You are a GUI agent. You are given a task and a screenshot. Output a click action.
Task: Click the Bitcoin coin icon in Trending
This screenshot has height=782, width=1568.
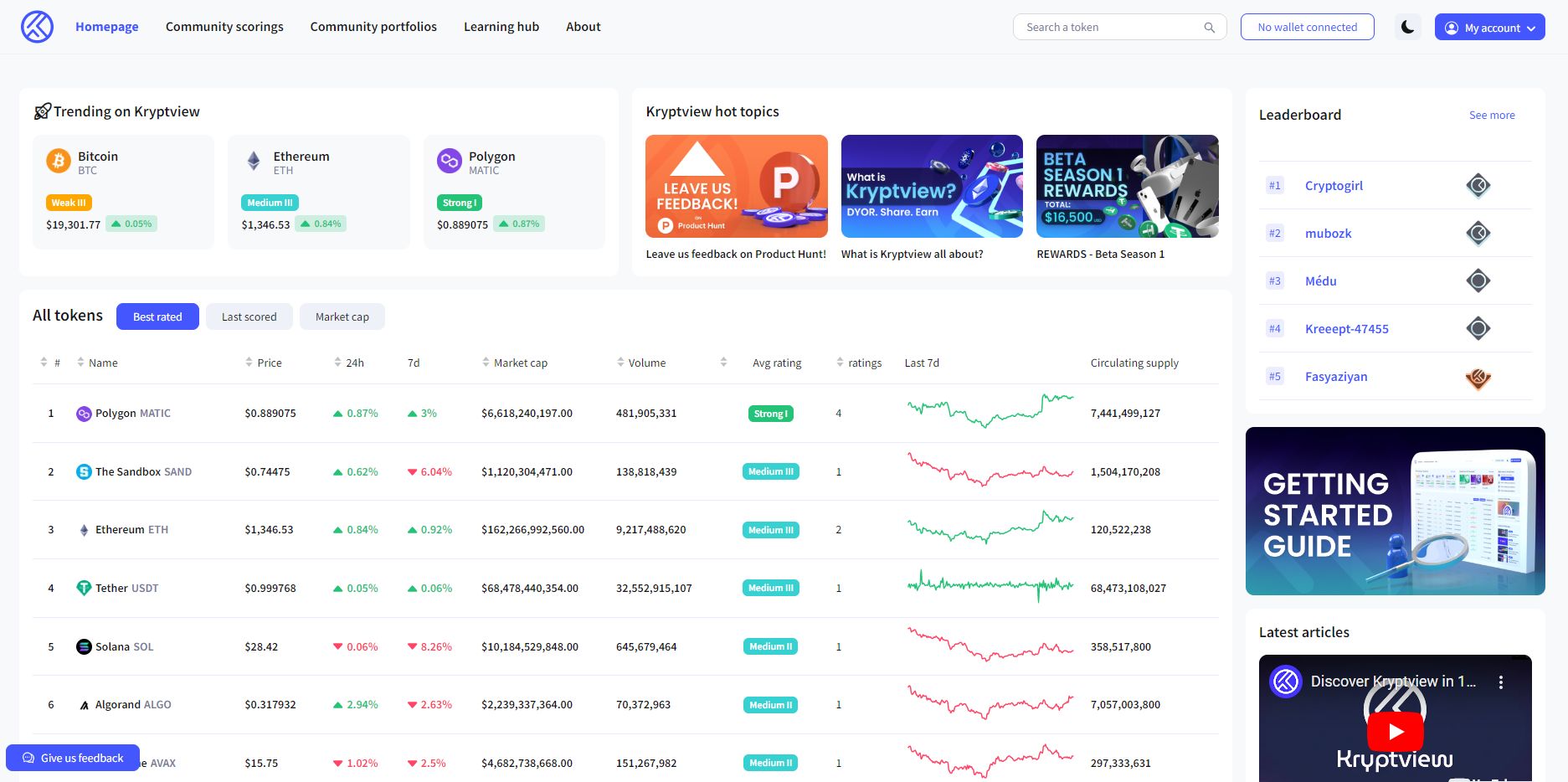[59, 161]
